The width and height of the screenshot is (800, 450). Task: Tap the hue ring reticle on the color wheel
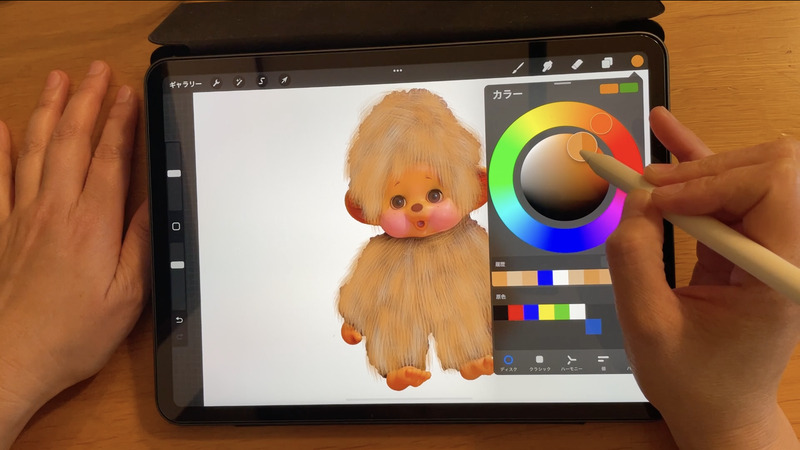(x=601, y=123)
